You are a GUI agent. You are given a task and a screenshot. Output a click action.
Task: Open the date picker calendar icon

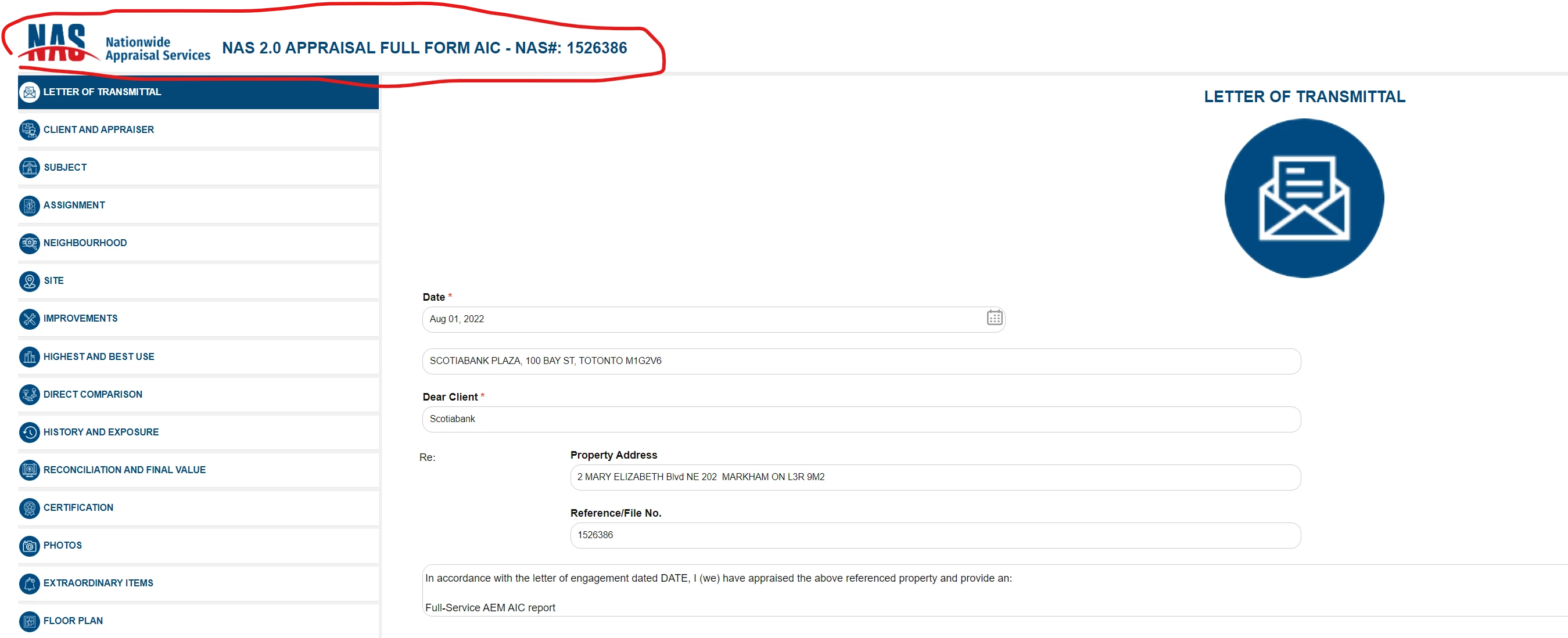(994, 318)
